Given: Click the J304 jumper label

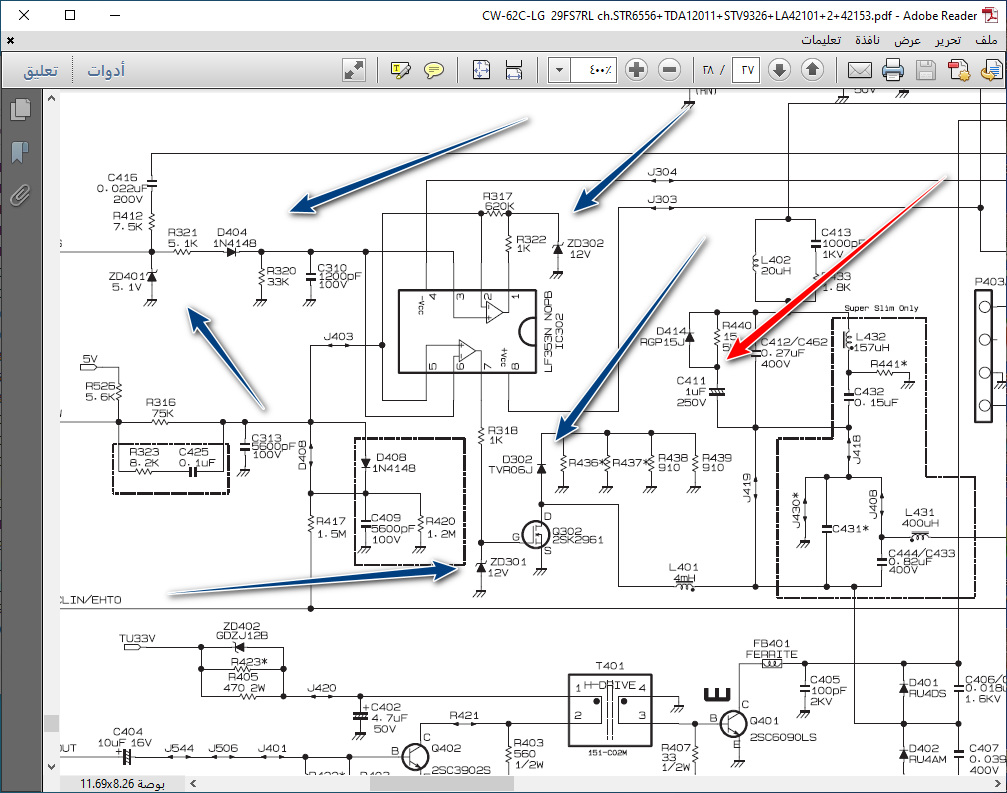Looking at the screenshot, I should click(661, 171).
